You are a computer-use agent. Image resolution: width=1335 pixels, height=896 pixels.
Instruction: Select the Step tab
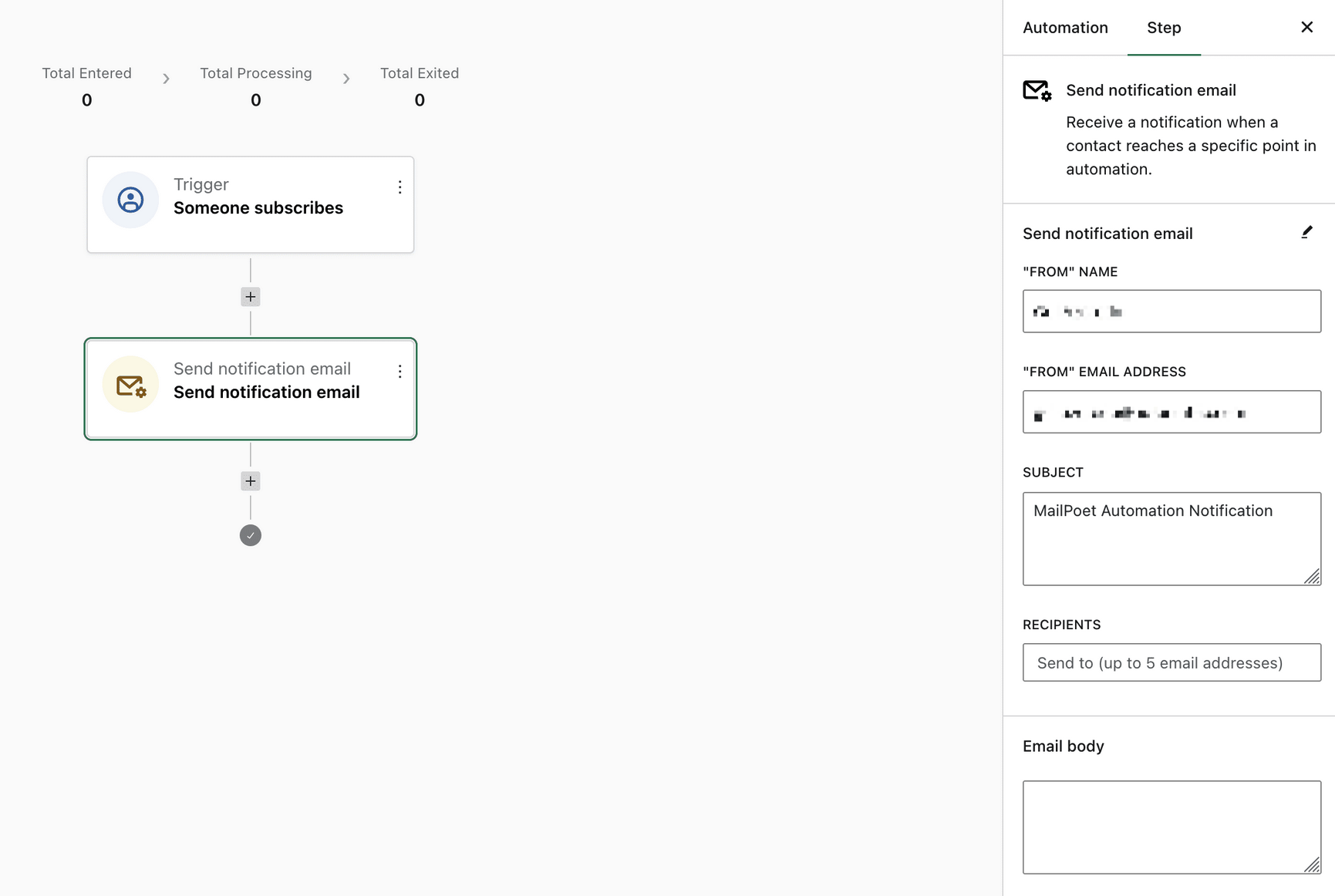point(1163,28)
